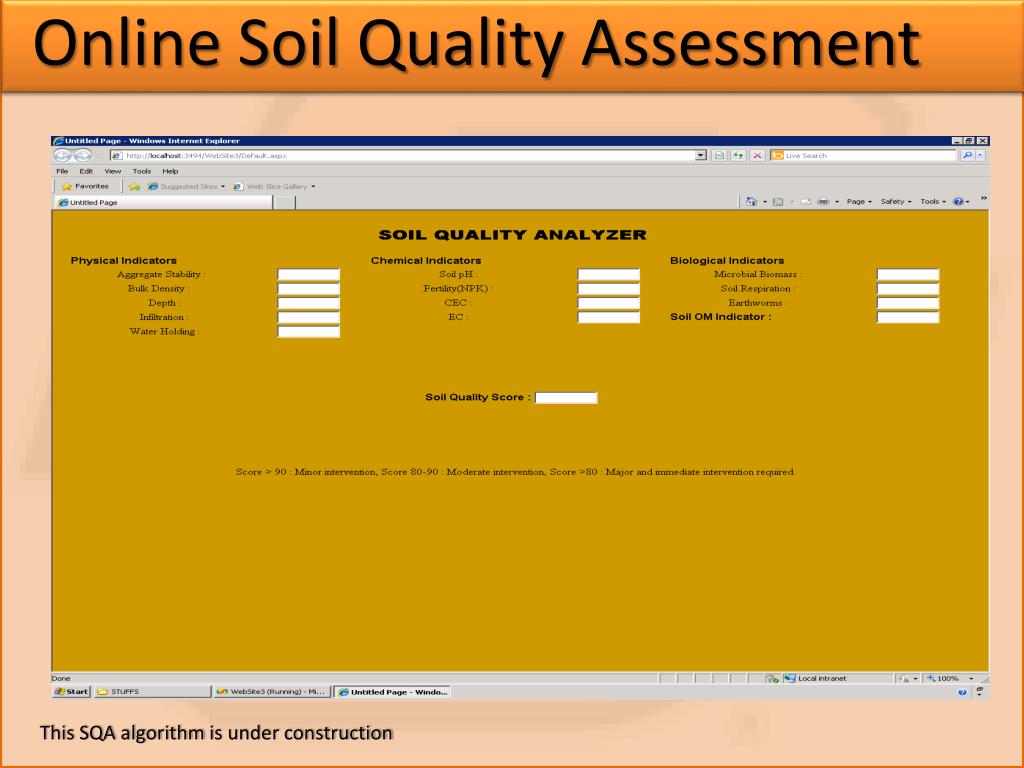Click the Microbial Biomass input field

908,274
